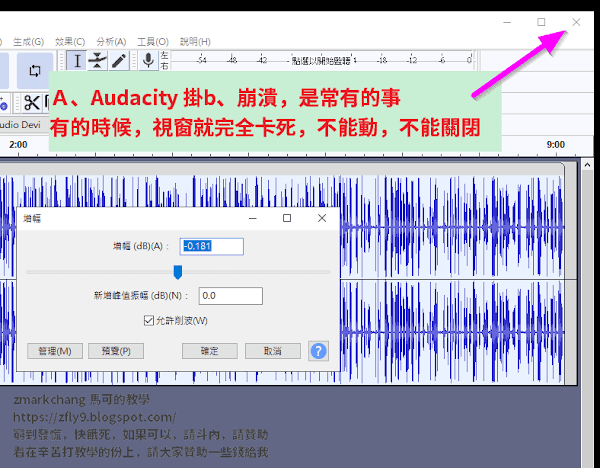This screenshot has height=468, width=600.
Task: Toggle the 允許削波 checkbox
Action: (x=149, y=320)
